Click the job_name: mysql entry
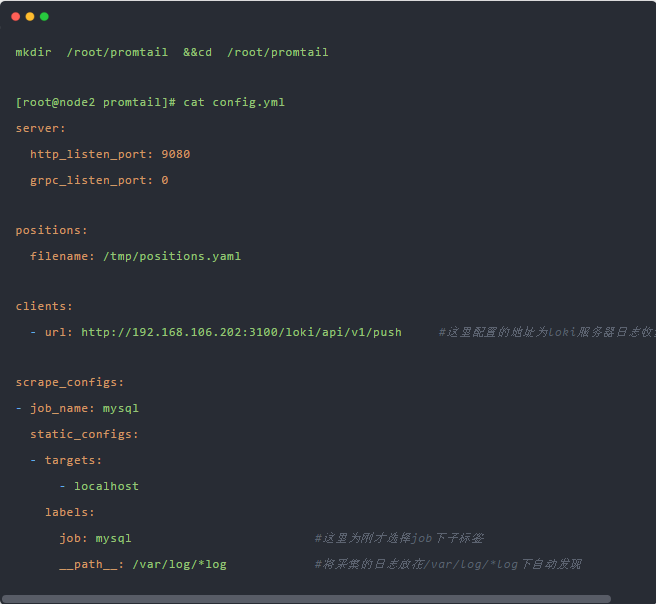The height and width of the screenshot is (604, 656). [x=84, y=408]
